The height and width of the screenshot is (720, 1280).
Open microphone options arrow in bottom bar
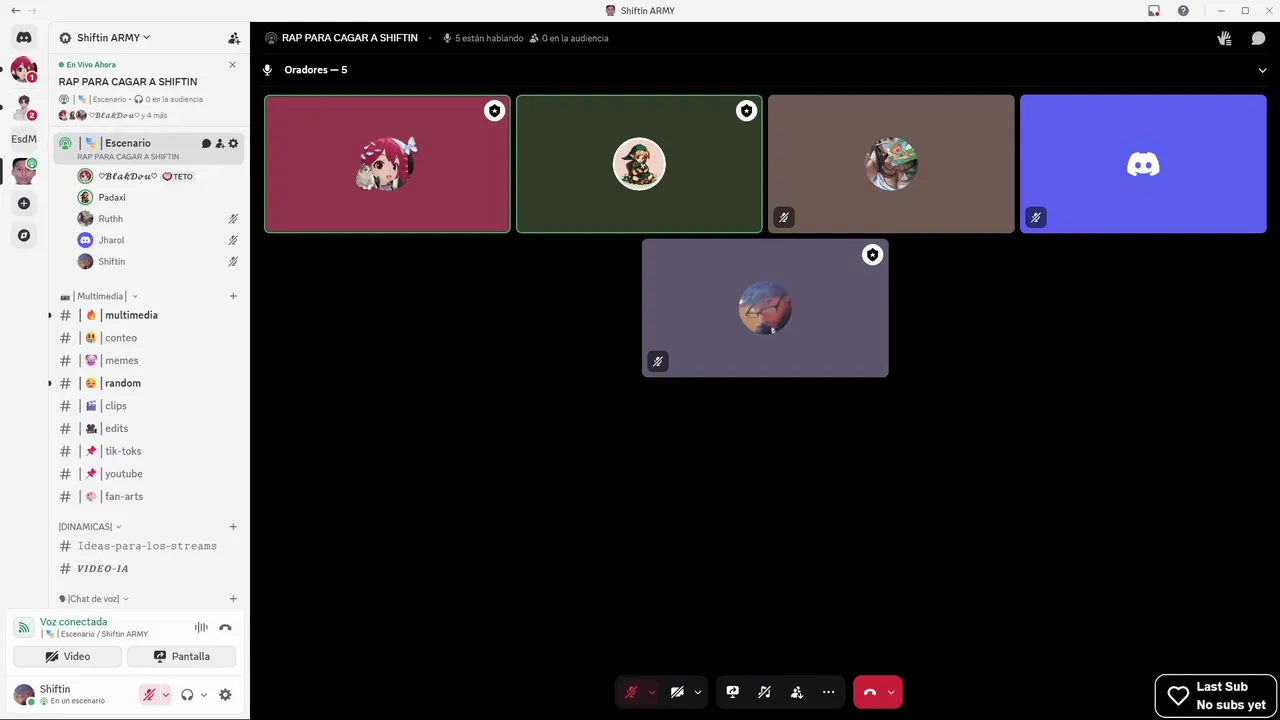(x=652, y=692)
